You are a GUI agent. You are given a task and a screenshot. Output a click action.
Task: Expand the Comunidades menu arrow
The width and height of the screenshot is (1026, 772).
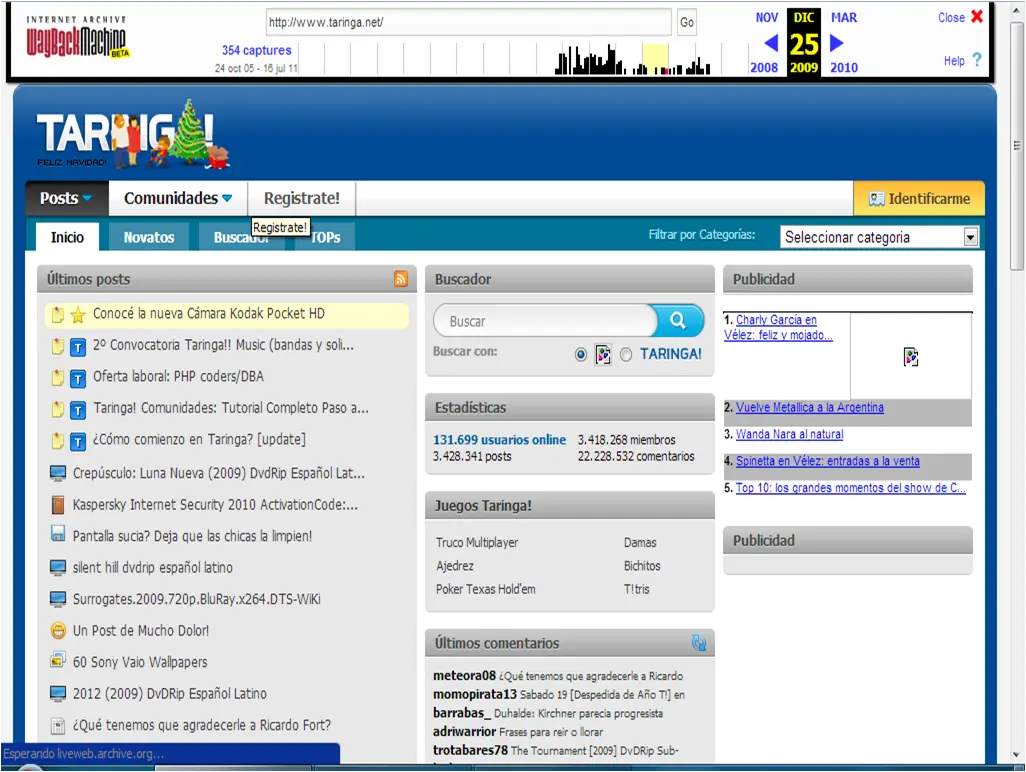[227, 198]
